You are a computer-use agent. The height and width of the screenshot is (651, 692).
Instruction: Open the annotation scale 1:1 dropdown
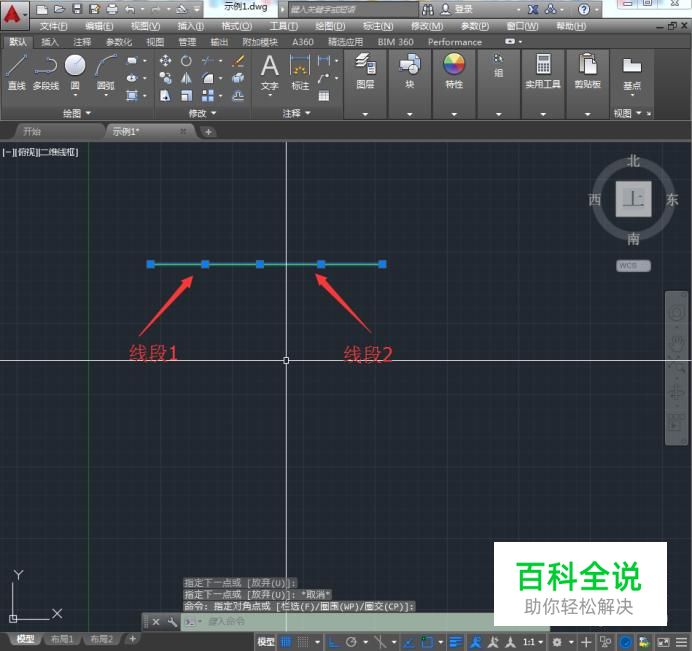(x=533, y=642)
